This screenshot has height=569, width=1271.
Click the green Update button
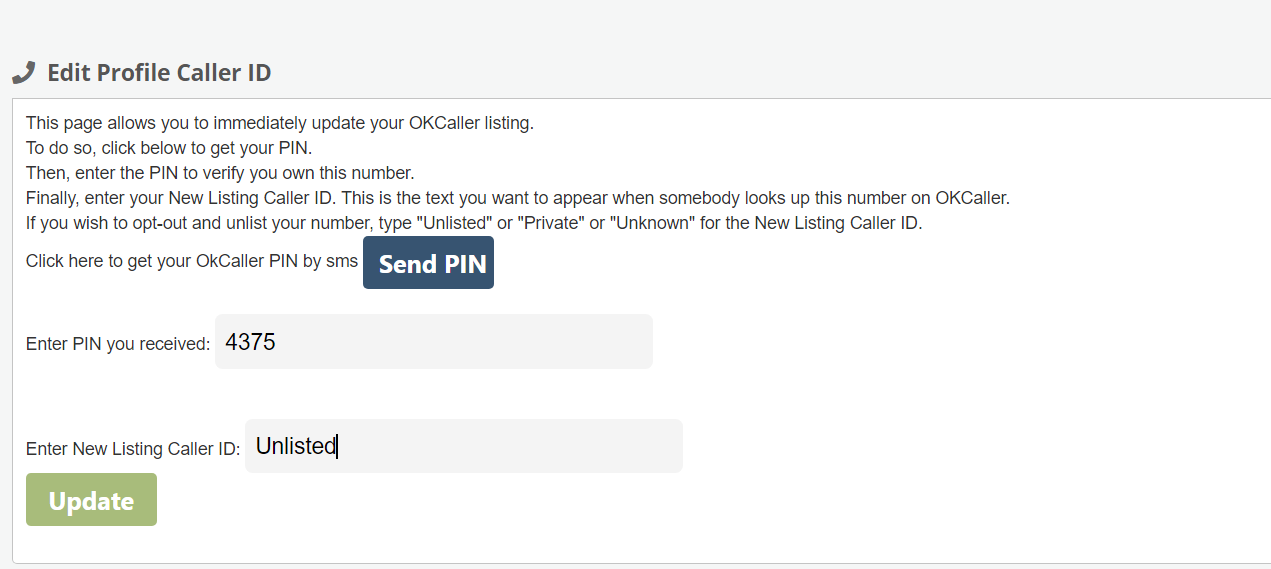pos(91,500)
